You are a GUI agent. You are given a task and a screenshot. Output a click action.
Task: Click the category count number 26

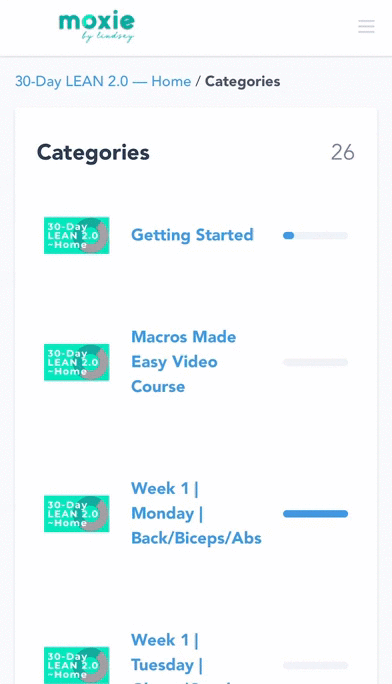[x=343, y=153]
